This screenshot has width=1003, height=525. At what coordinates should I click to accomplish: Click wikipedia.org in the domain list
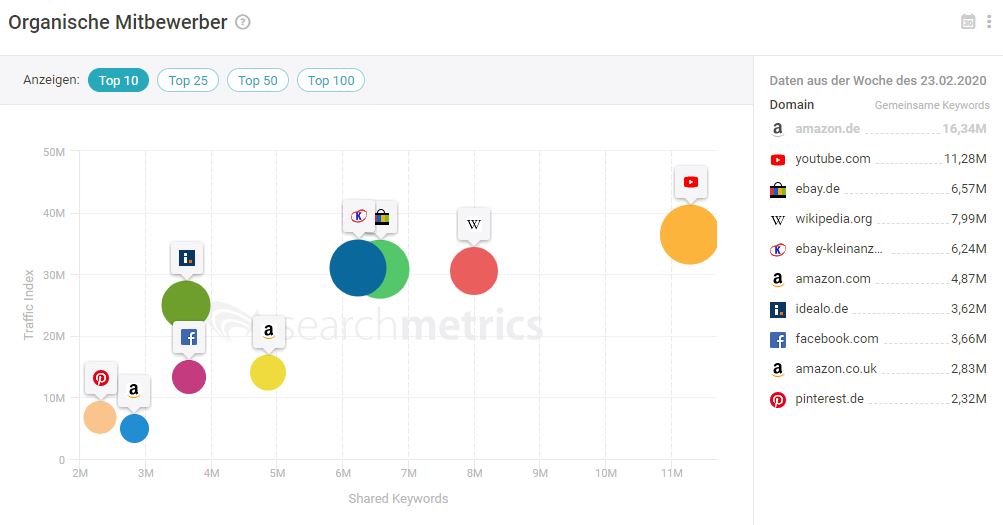tap(833, 219)
